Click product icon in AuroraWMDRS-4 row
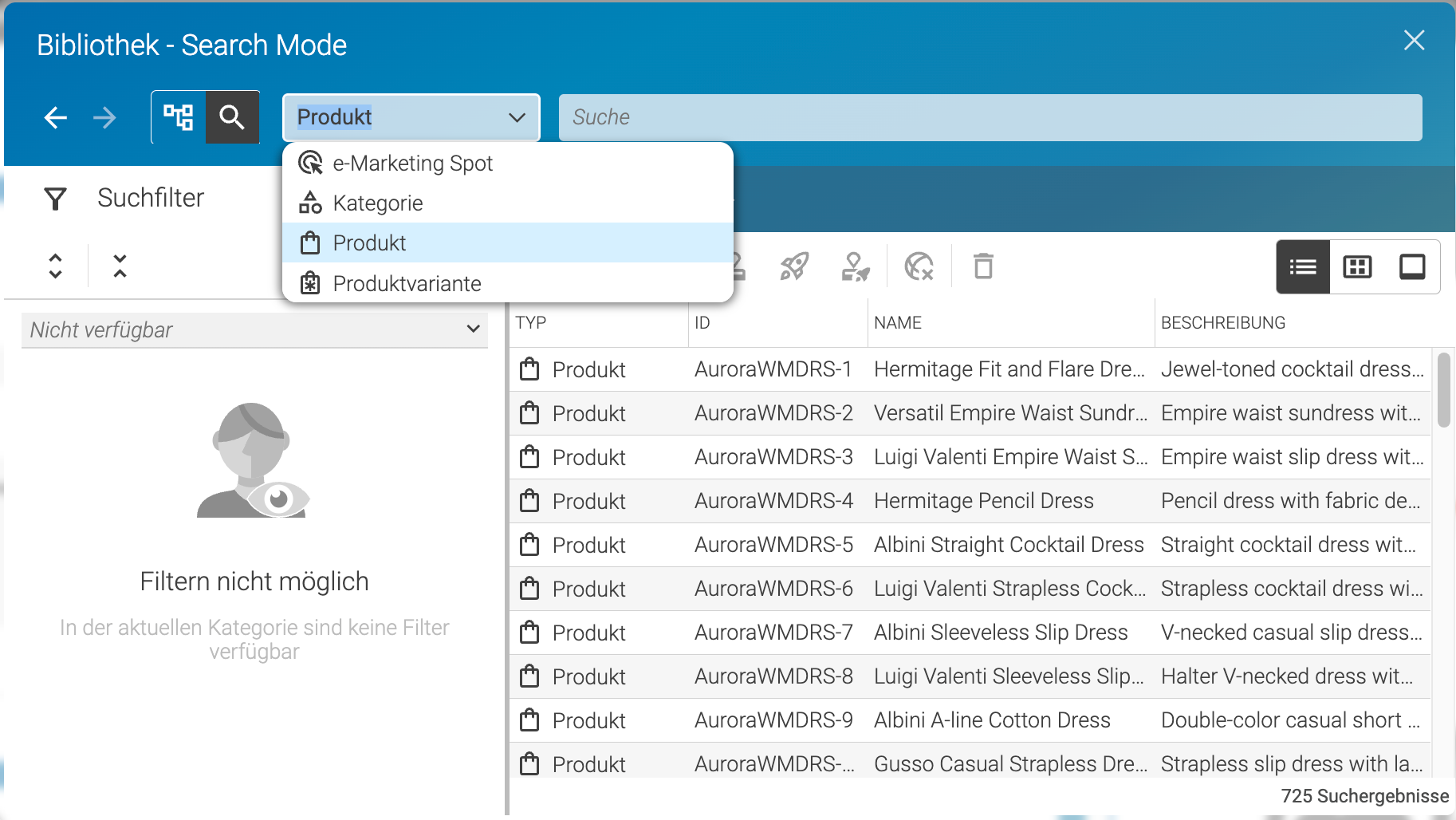Viewport: 1456px width, 820px height. point(529,500)
